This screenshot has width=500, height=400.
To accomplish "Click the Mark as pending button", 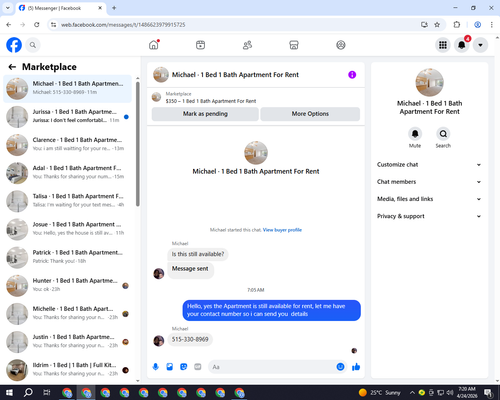I will coord(205,114).
